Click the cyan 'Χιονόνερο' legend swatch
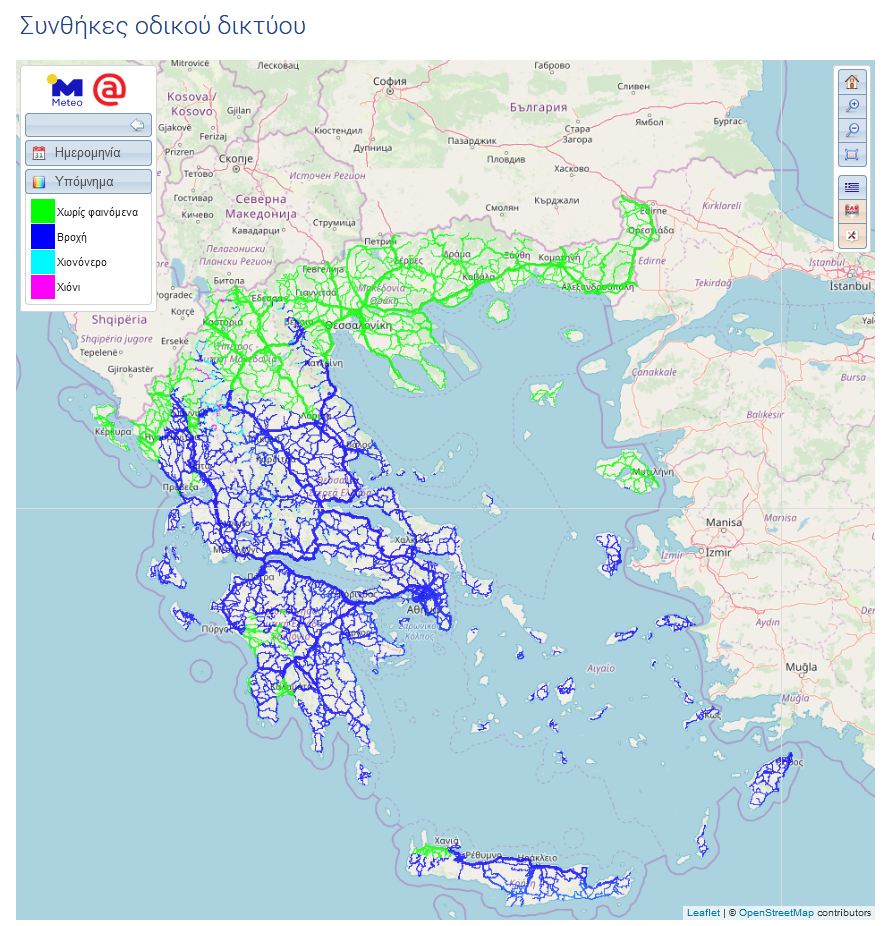This screenshot has width=890, height=926. pos(42,262)
